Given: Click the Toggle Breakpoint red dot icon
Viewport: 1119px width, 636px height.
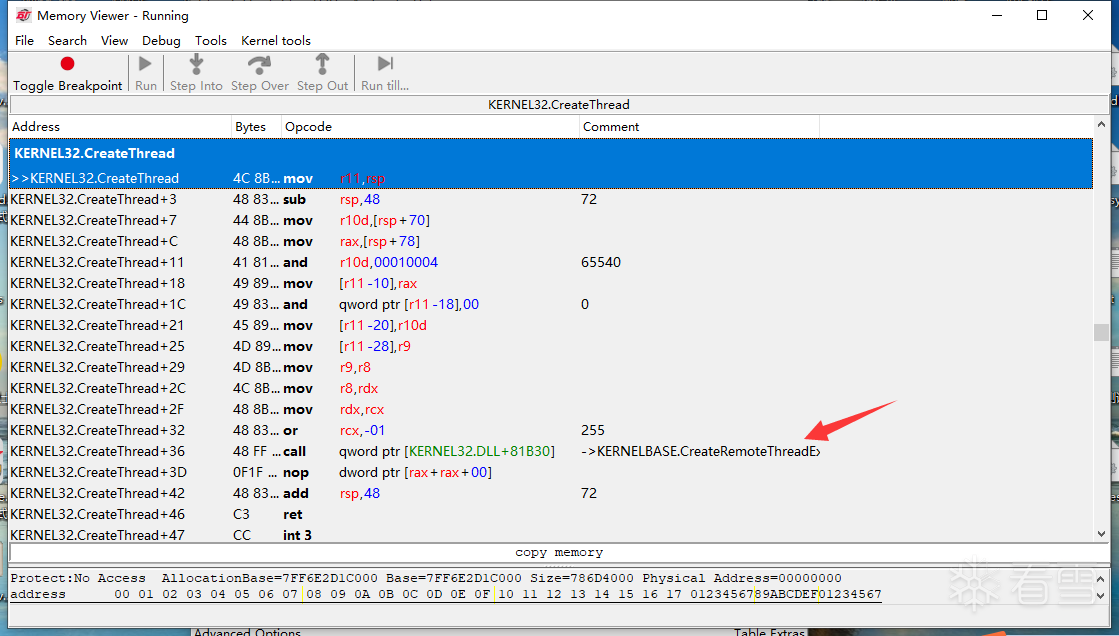Looking at the screenshot, I should pos(67,64).
